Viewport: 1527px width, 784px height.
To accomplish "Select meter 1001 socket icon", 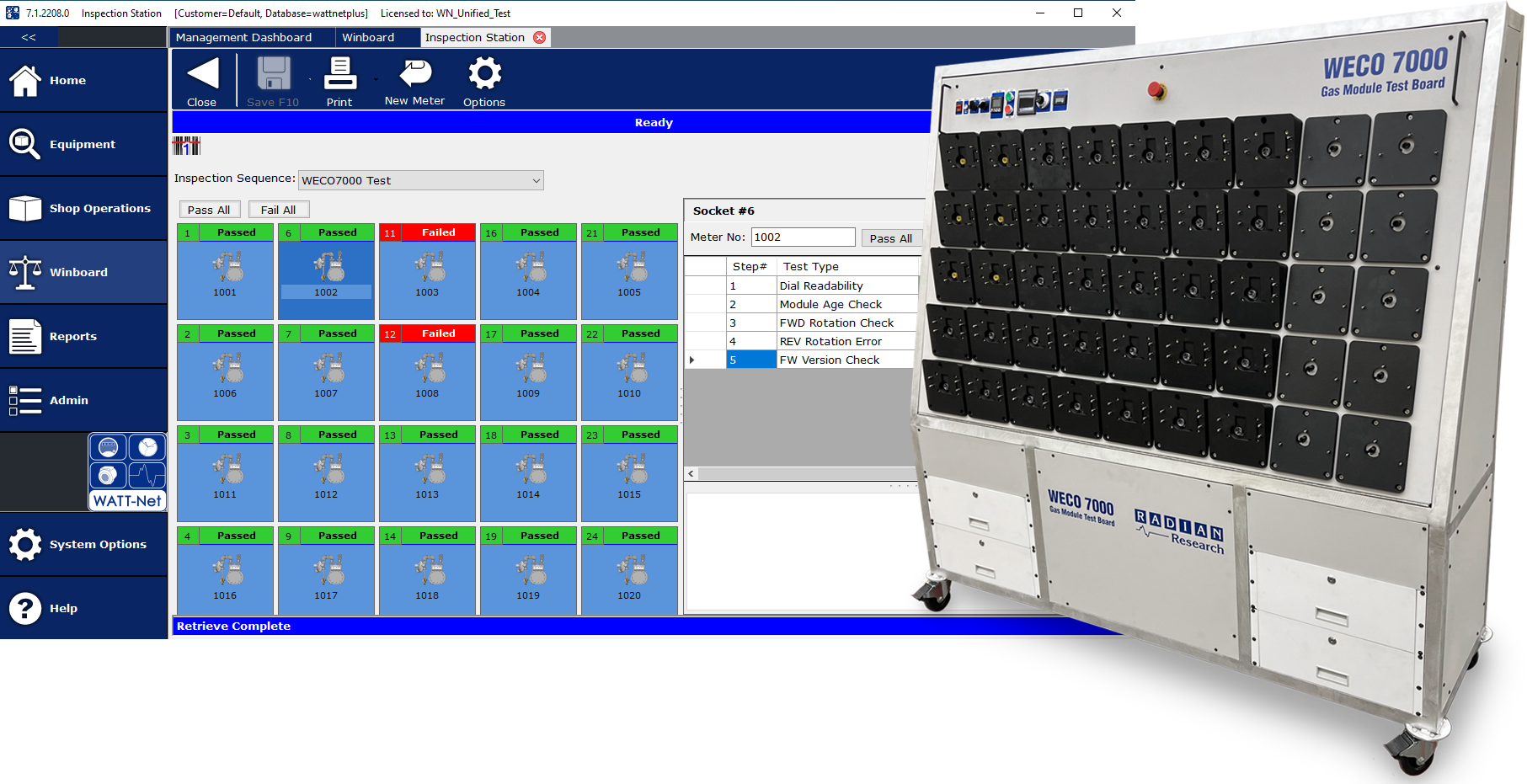I will pos(227,267).
